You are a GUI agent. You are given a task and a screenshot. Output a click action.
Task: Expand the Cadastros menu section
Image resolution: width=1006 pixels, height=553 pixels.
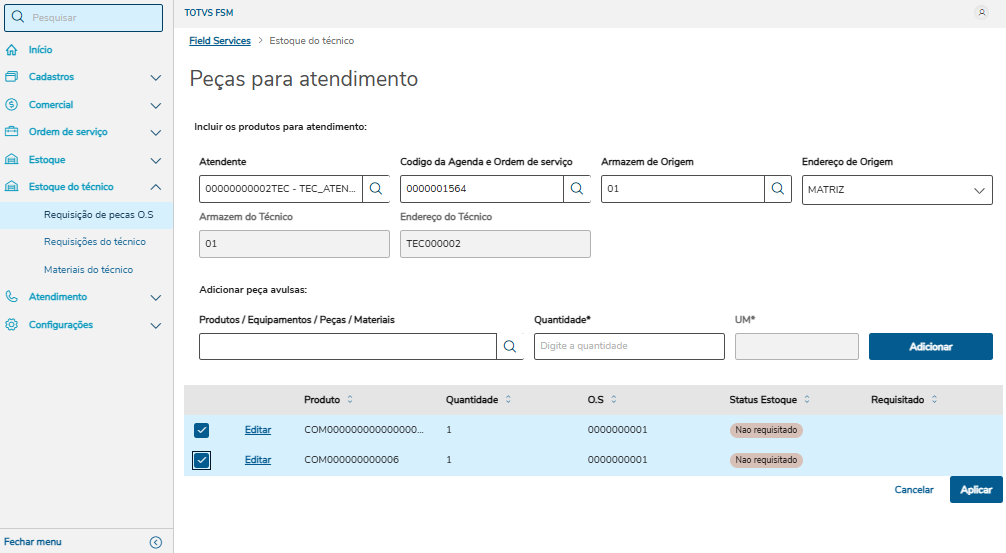pos(155,77)
